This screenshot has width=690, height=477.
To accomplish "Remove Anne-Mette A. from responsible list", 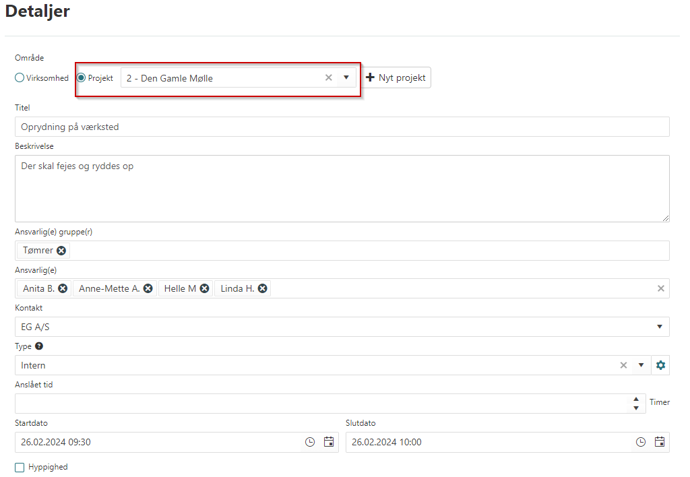I will [148, 288].
